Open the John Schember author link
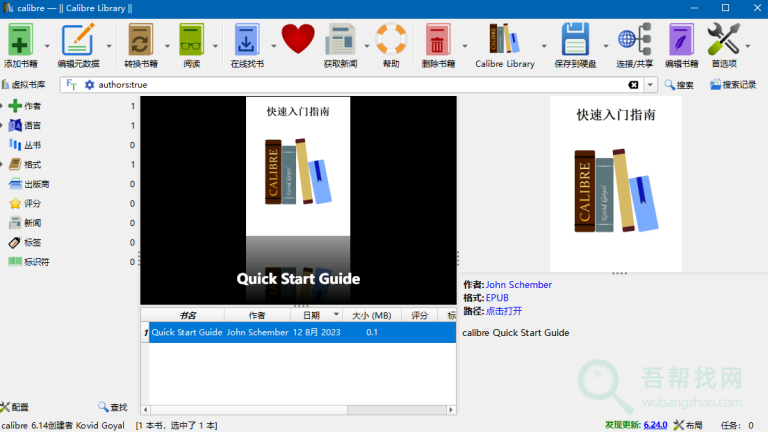This screenshot has width=768, height=432. pos(518,285)
